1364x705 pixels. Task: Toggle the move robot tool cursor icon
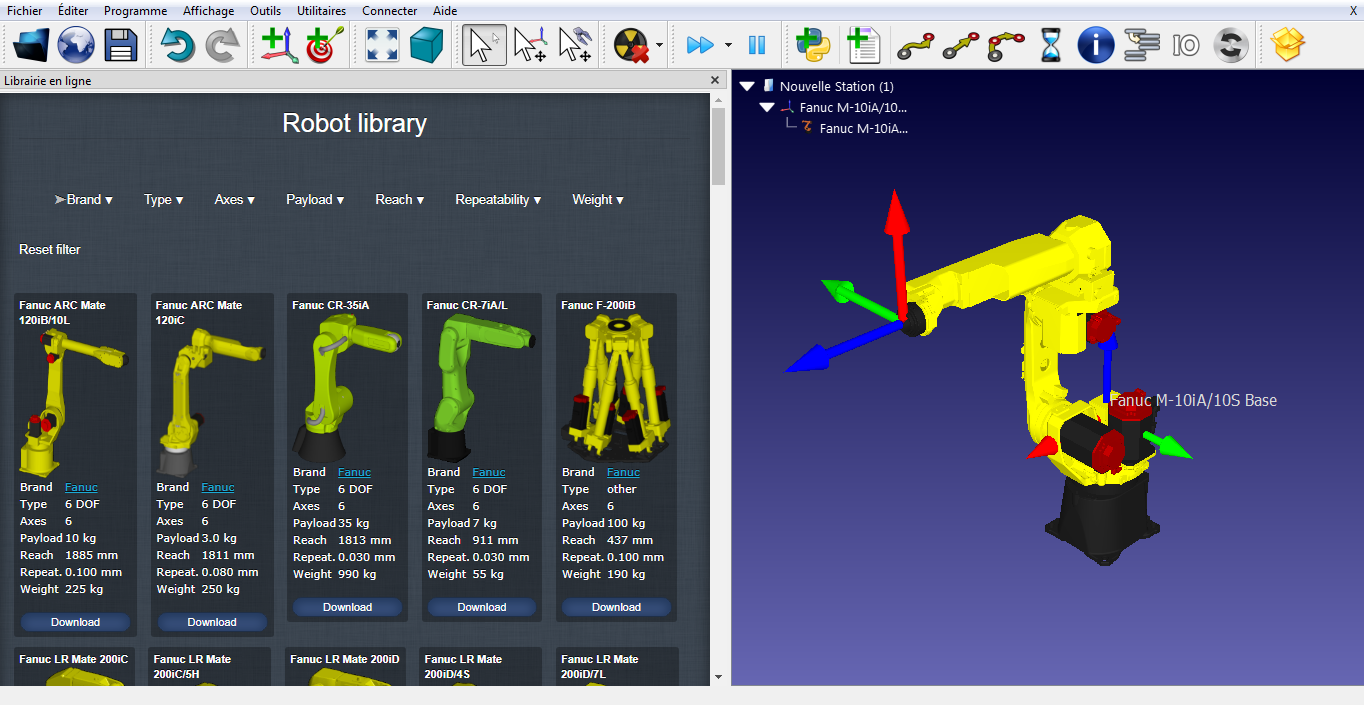click(575, 45)
